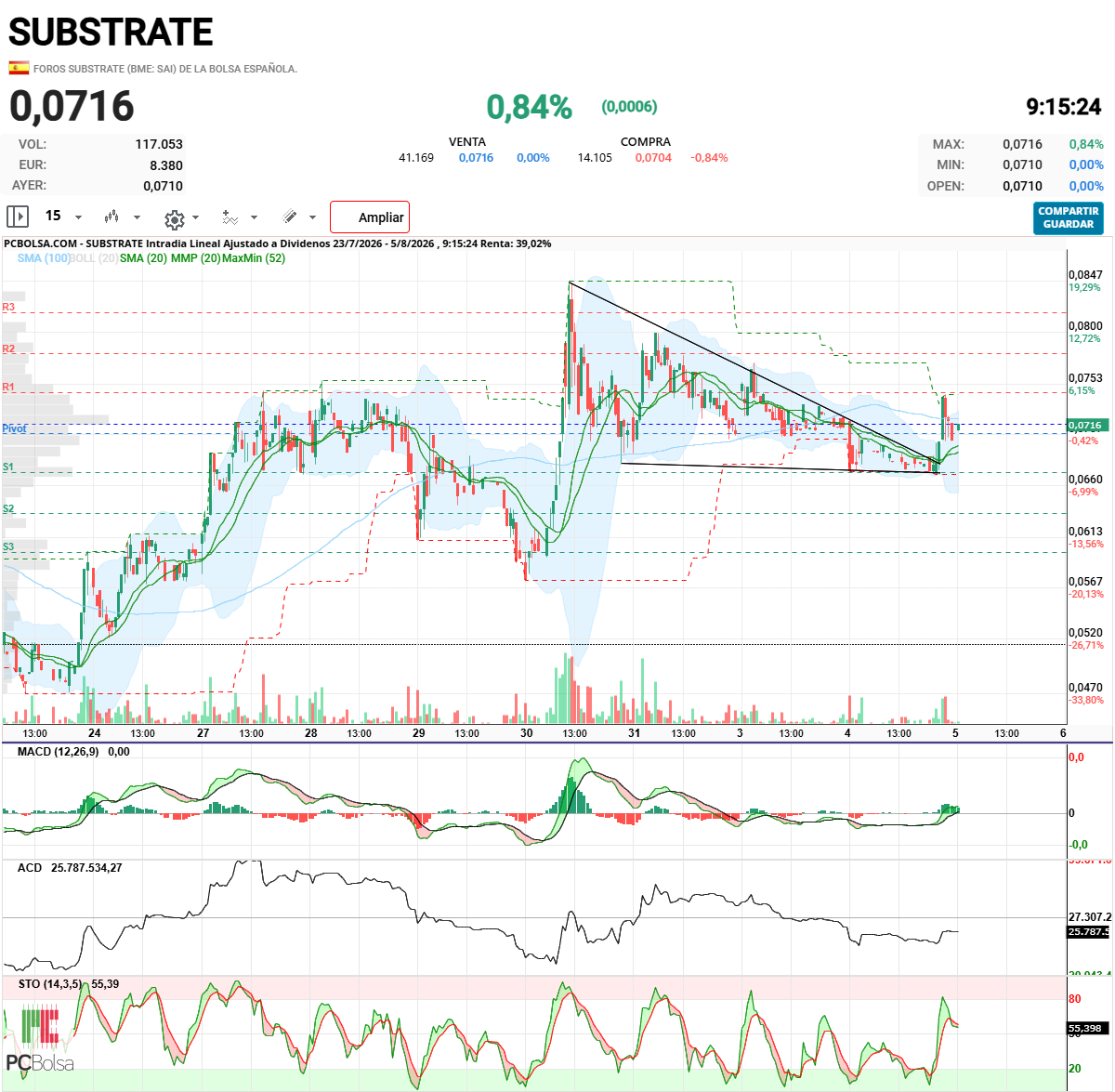
Task: Click the OPEN value 0,0710
Action: tap(1022, 186)
